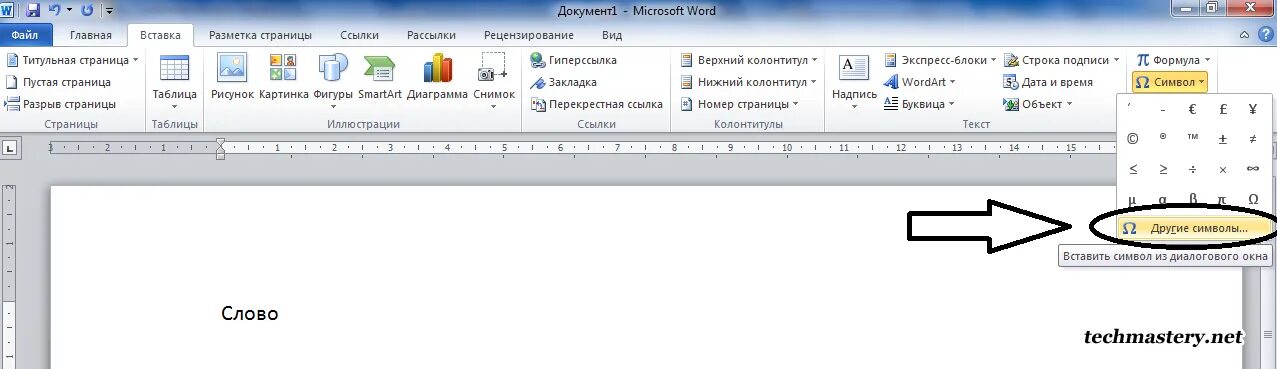Viewport: 1277px width, 369px height.
Task: Insert a Пустая страница
Action: point(58,82)
